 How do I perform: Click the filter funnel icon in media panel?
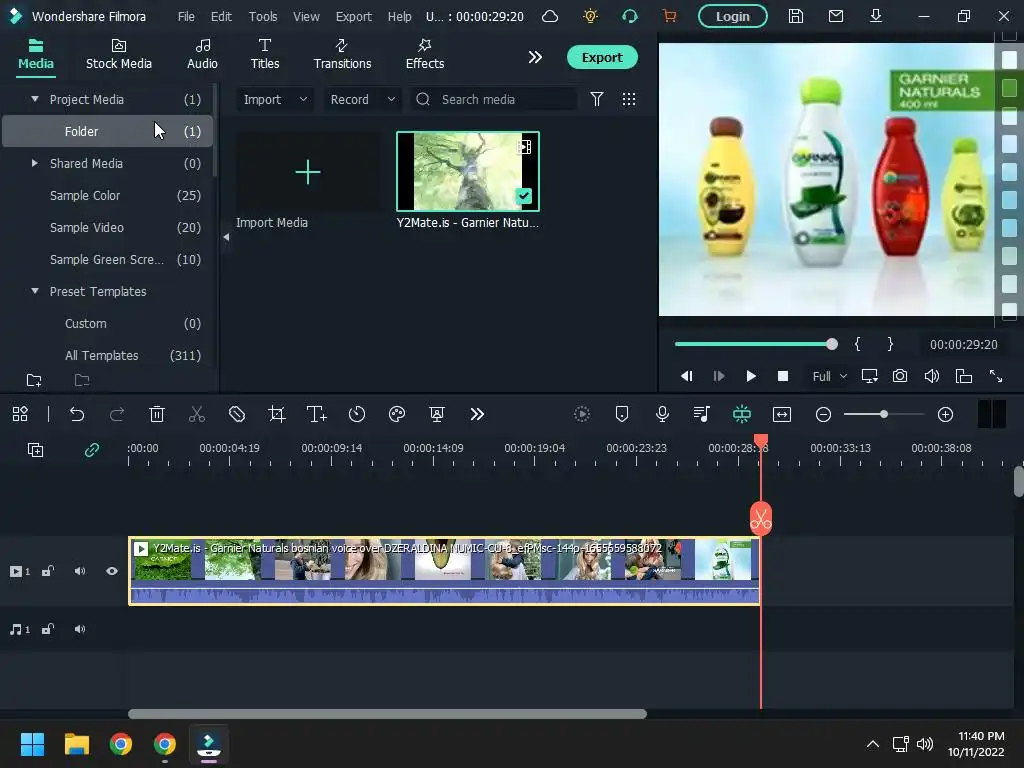[597, 99]
